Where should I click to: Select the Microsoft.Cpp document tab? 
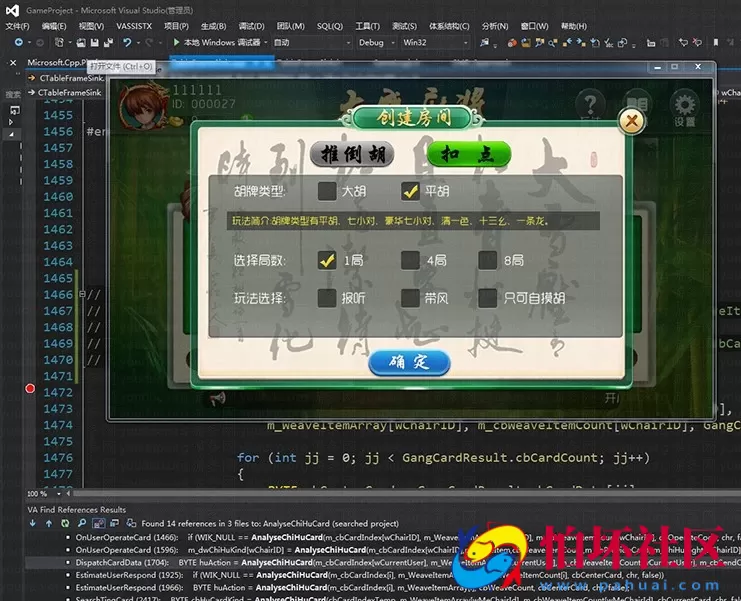pyautogui.click(x=57, y=62)
